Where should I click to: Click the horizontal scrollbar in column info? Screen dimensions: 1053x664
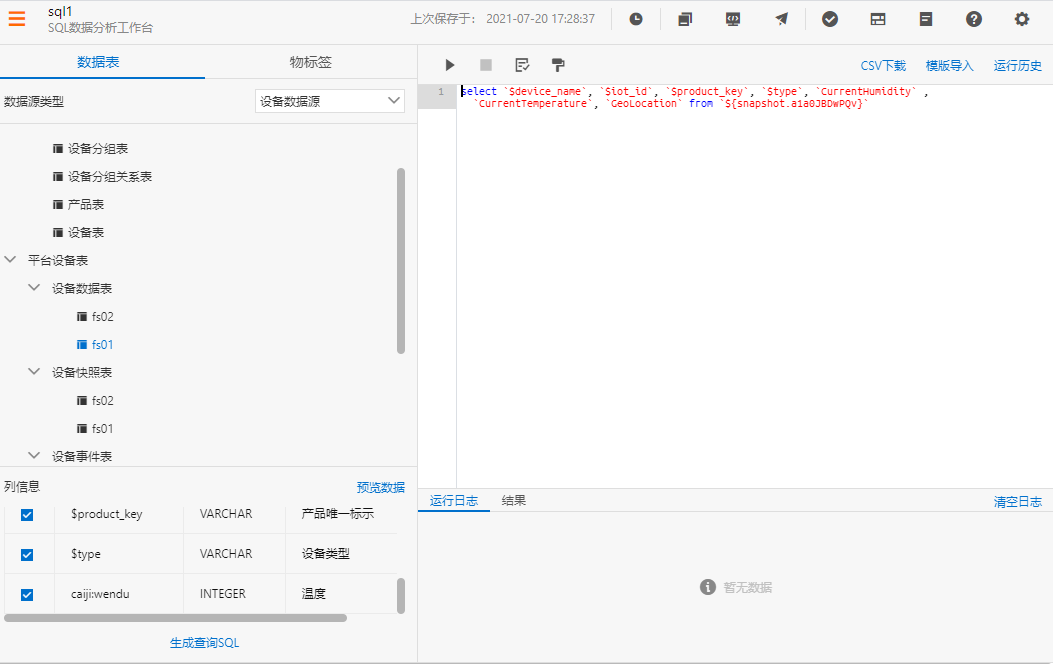175,619
